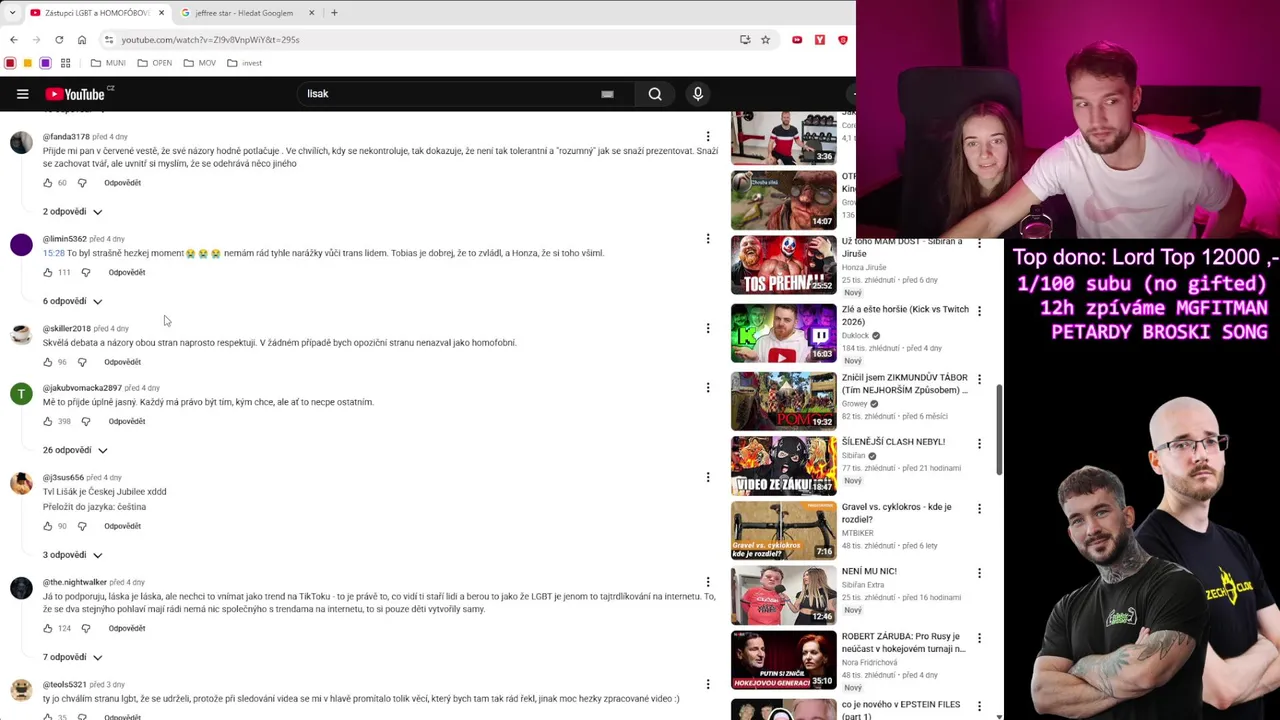The image size is (1280, 720).
Task: Click Přeložit do jazyka: čeština link
Action: click(x=94, y=507)
